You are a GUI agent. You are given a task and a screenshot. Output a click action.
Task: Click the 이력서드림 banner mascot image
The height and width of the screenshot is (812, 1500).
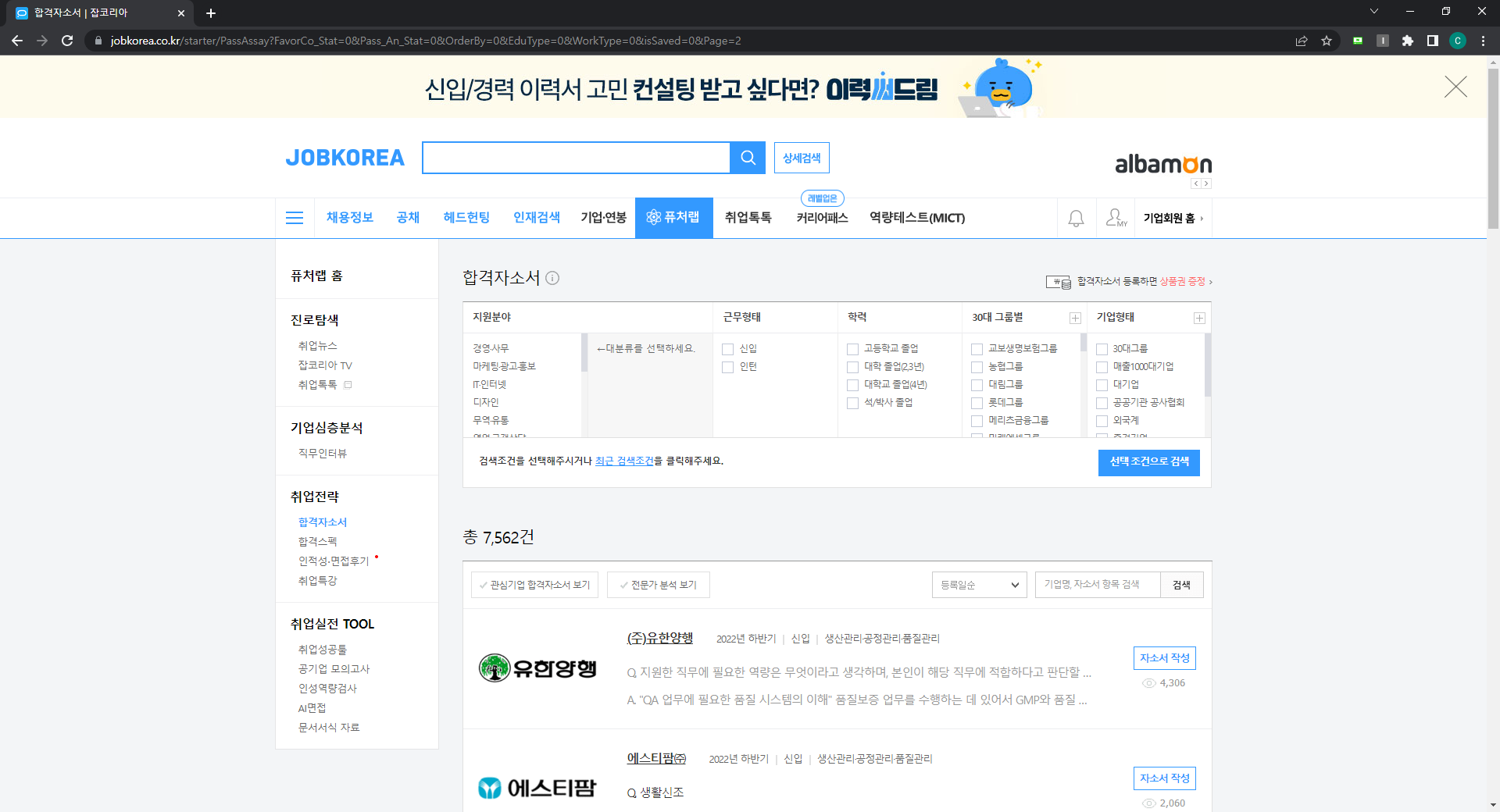point(1000,87)
